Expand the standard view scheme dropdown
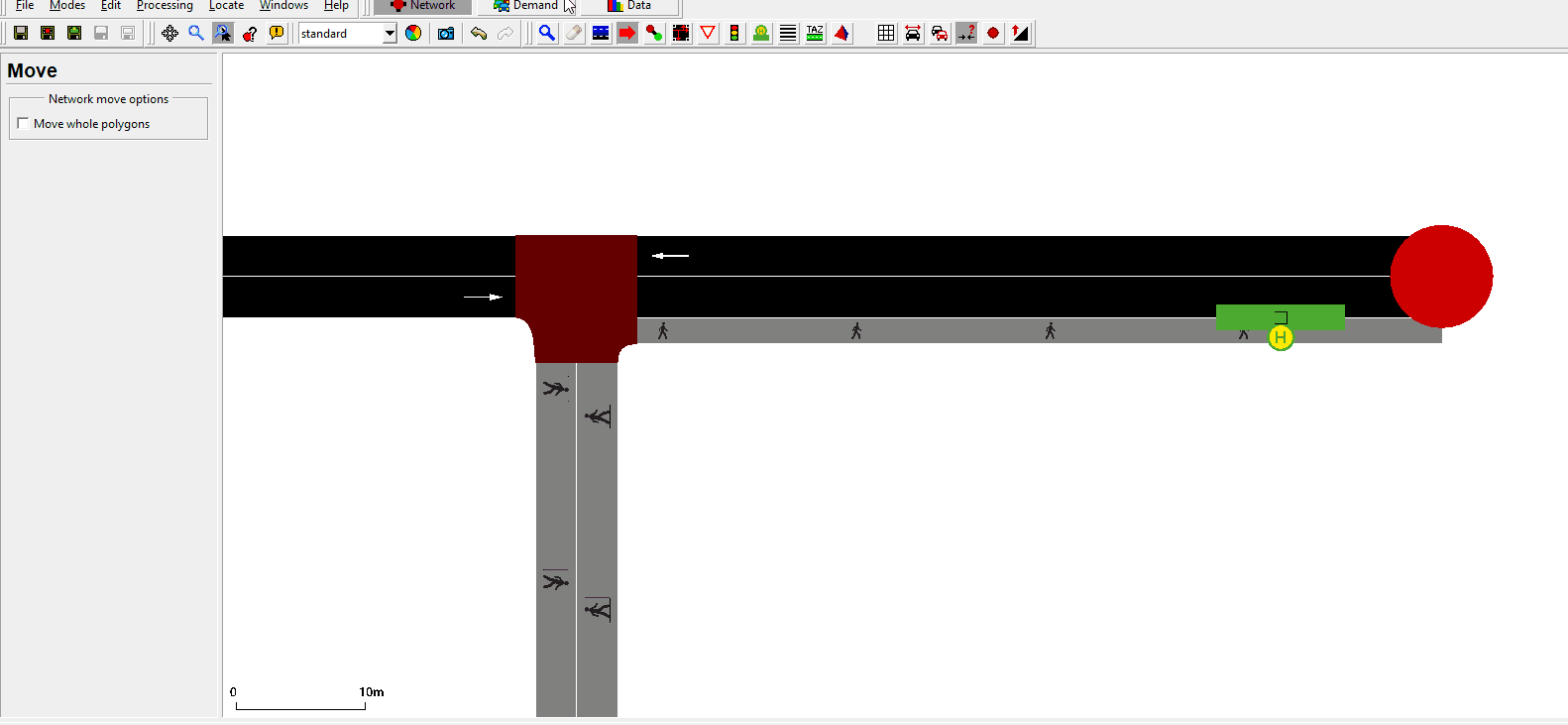Image resolution: width=1568 pixels, height=725 pixels. (390, 33)
